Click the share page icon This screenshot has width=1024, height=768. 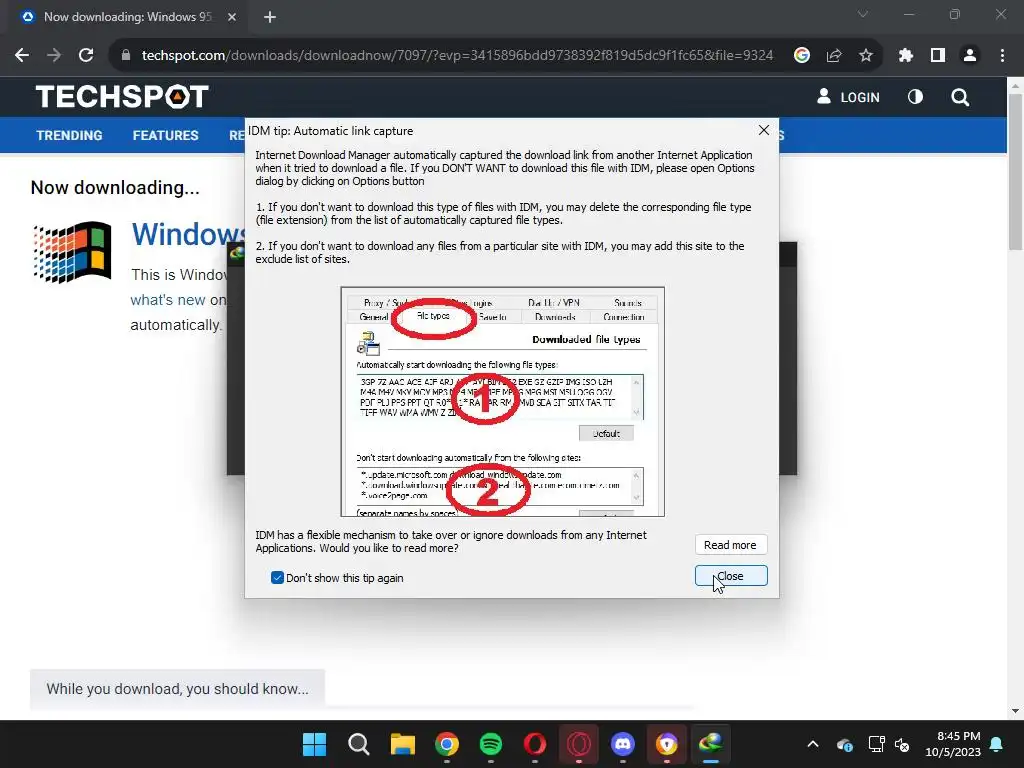click(x=834, y=56)
